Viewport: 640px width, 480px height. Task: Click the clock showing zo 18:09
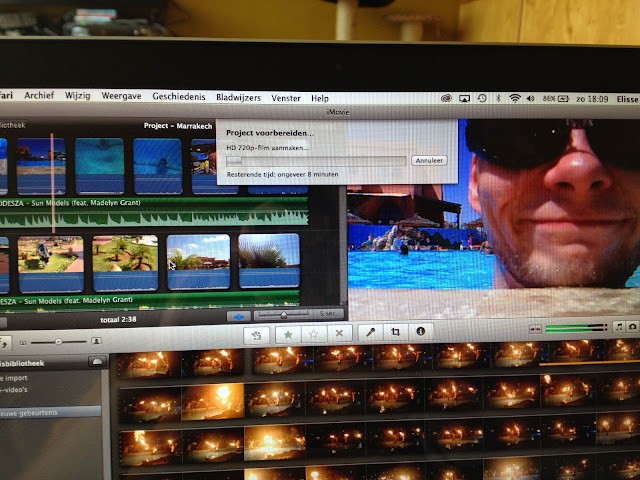pyautogui.click(x=592, y=99)
